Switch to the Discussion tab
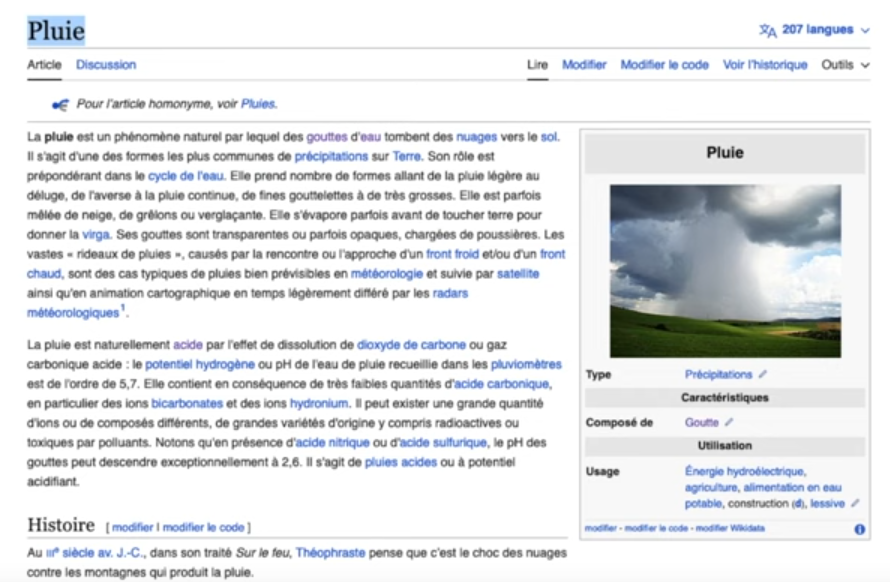The image size is (890, 582). coord(106,65)
